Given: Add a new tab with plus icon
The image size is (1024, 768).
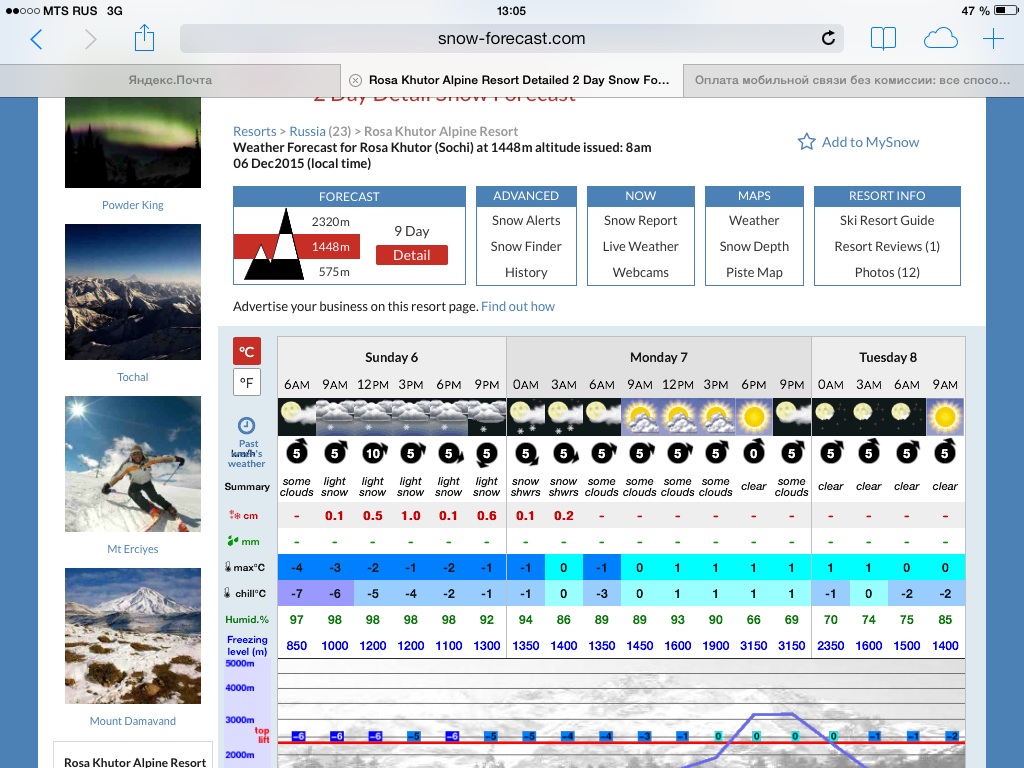Looking at the screenshot, I should pyautogui.click(x=993, y=39).
